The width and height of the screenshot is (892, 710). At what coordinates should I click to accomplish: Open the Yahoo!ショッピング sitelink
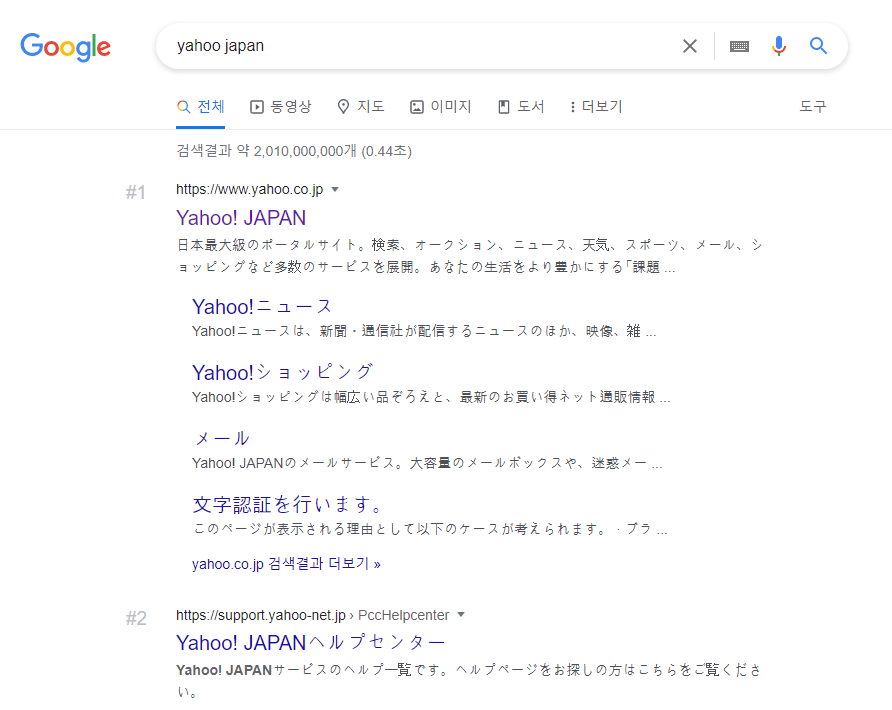coord(283,373)
